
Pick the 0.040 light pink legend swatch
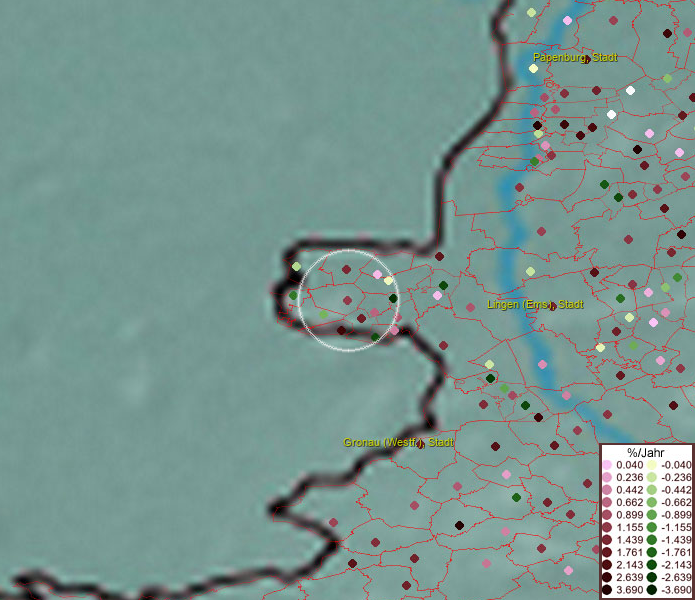pyautogui.click(x=606, y=465)
